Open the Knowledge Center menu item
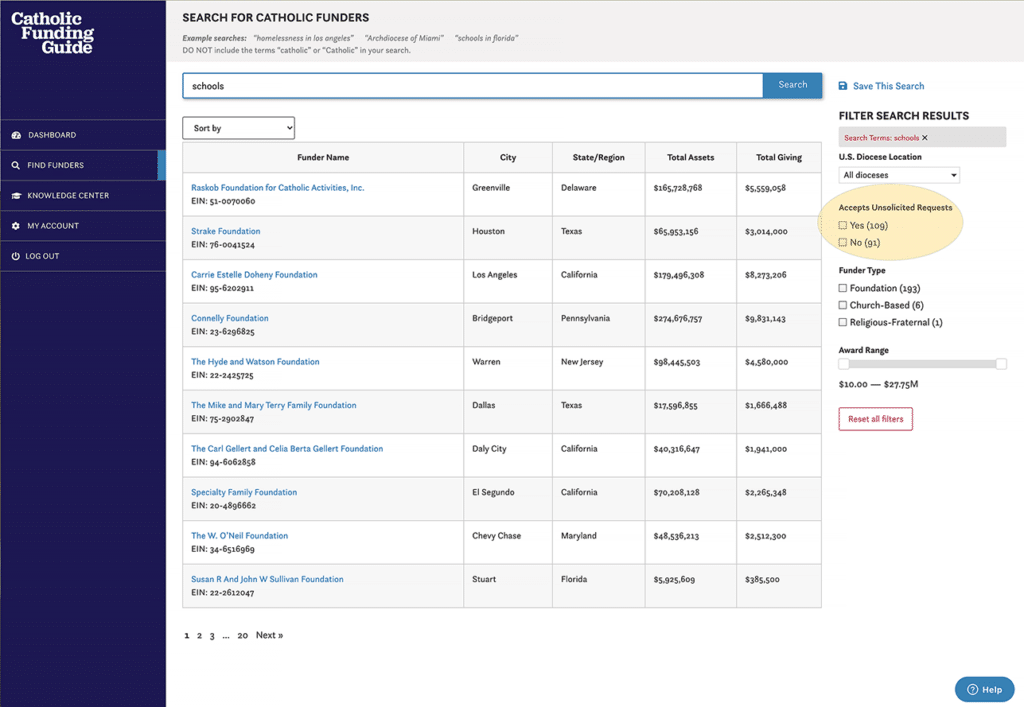 click(83, 195)
